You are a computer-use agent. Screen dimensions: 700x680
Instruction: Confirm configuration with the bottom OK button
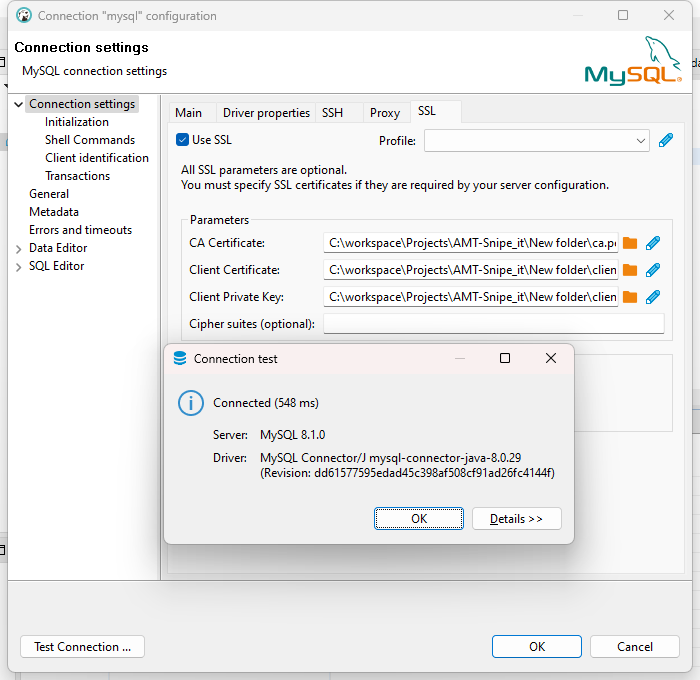click(537, 647)
